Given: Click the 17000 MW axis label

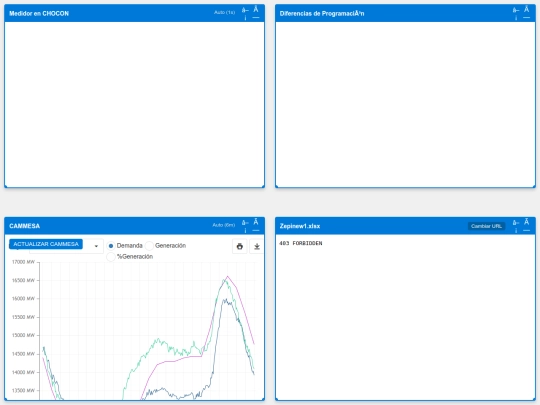Looking at the screenshot, I should tap(23, 262).
